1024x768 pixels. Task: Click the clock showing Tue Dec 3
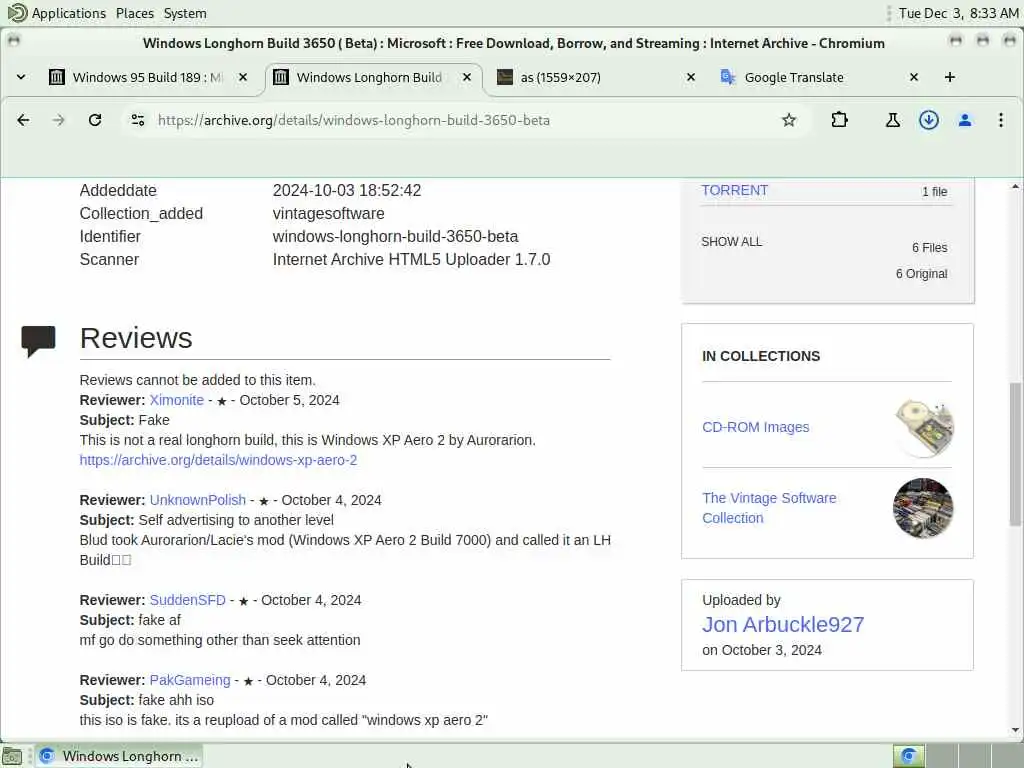[x=958, y=13]
